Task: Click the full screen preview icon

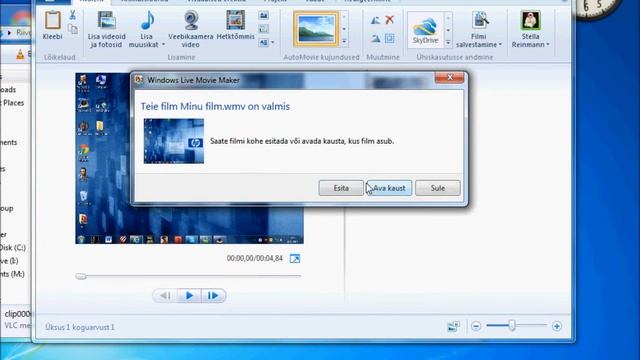Action: (x=295, y=258)
